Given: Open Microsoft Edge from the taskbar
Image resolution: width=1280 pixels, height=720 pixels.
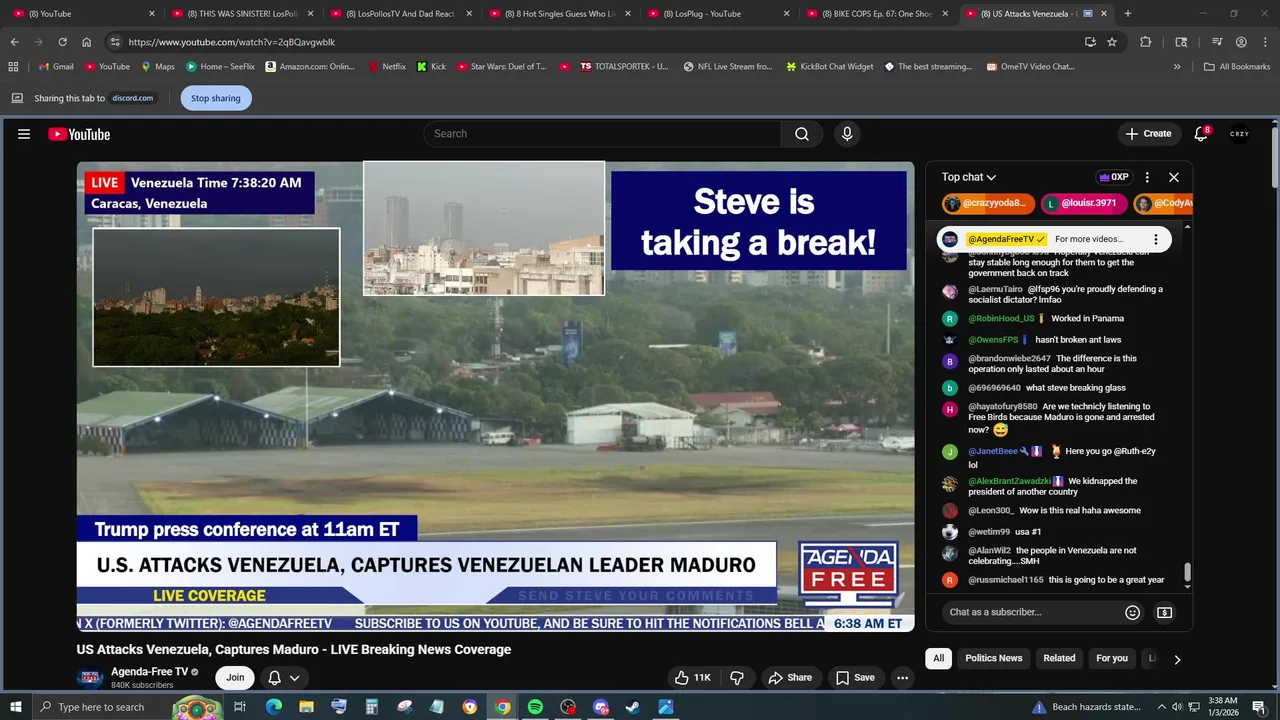Looking at the screenshot, I should [274, 707].
